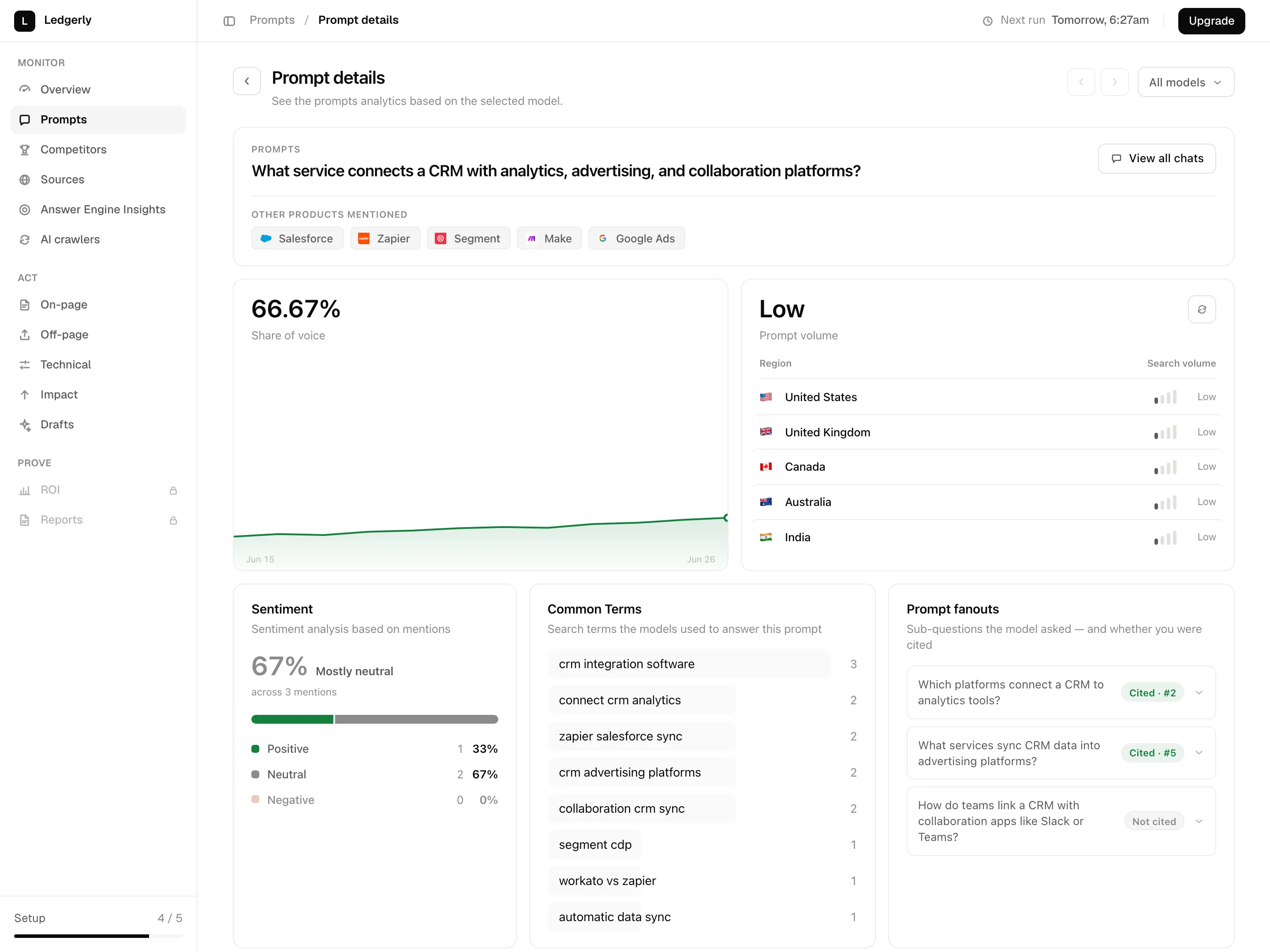Click the Off-page upload icon
The image size is (1270, 952).
pyautogui.click(x=25, y=335)
